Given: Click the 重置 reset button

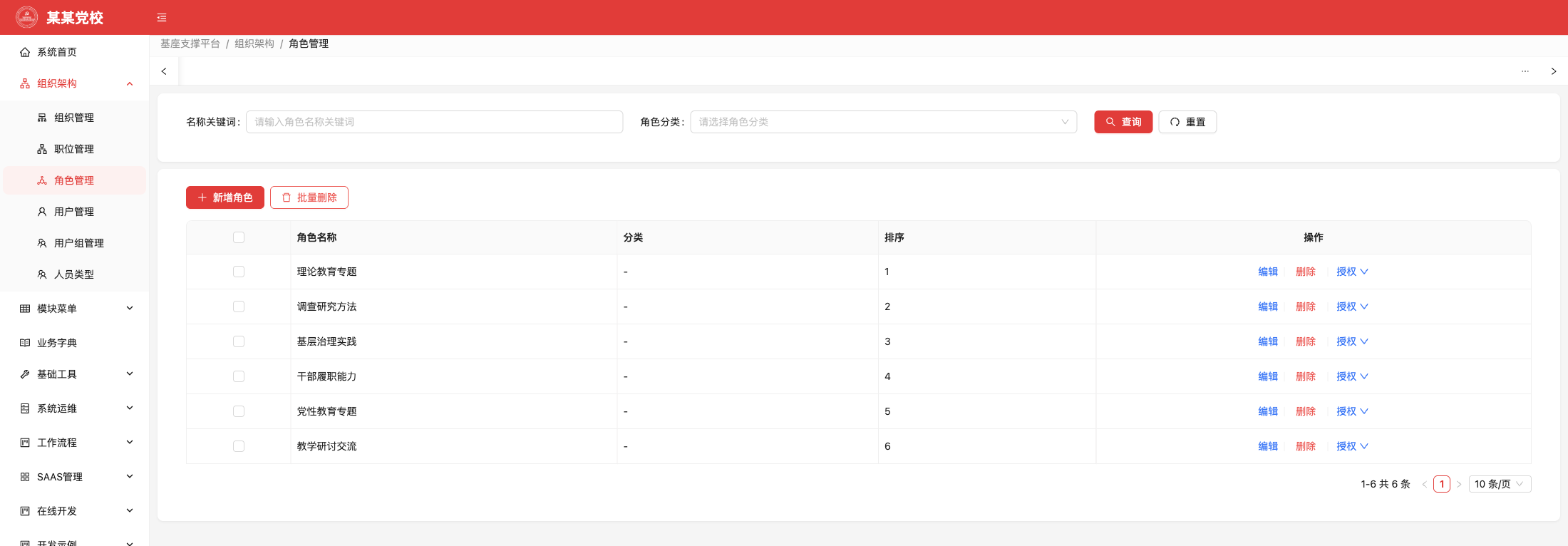Looking at the screenshot, I should (x=1187, y=122).
